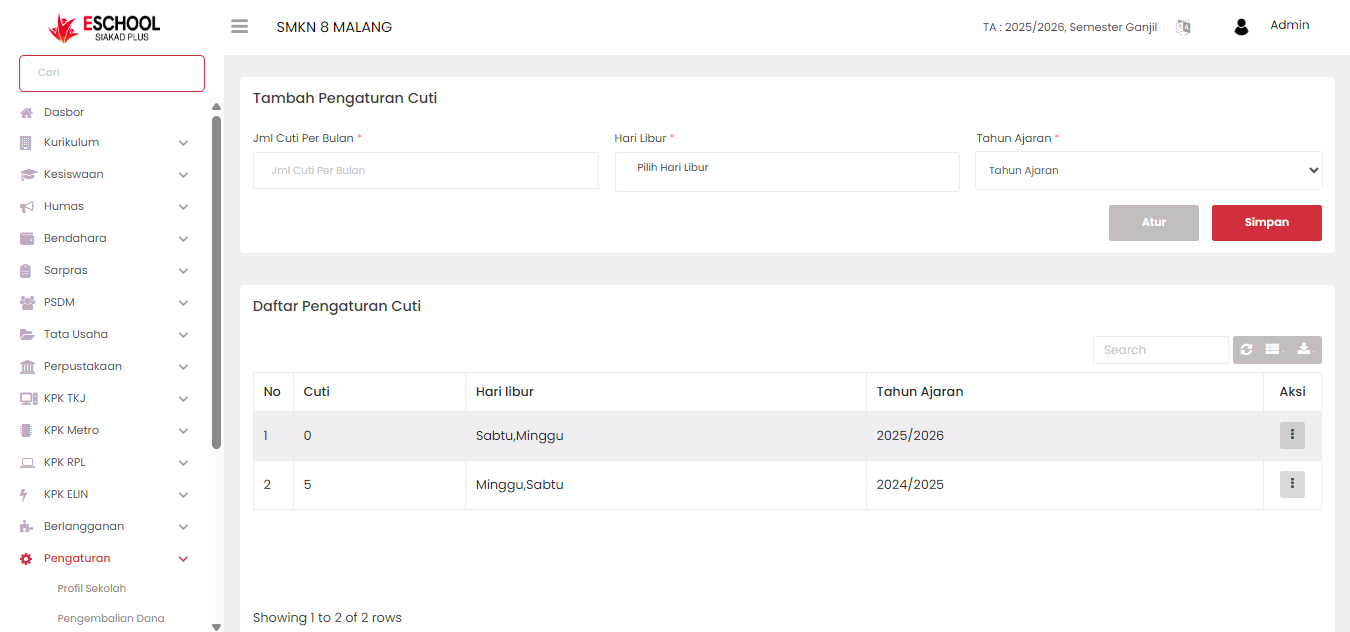Open the table columns toggle icon
The image size is (1350, 632).
coord(1274,350)
